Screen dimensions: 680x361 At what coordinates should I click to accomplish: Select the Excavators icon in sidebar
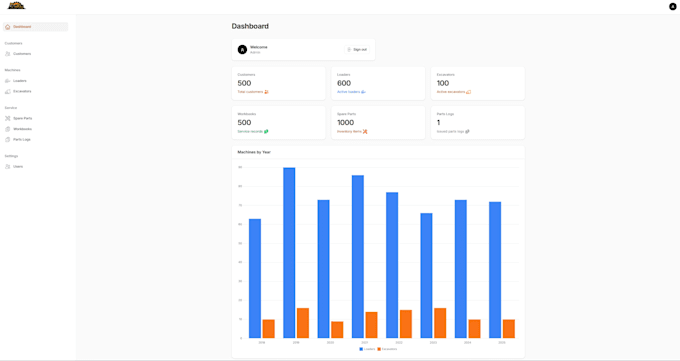7,92
